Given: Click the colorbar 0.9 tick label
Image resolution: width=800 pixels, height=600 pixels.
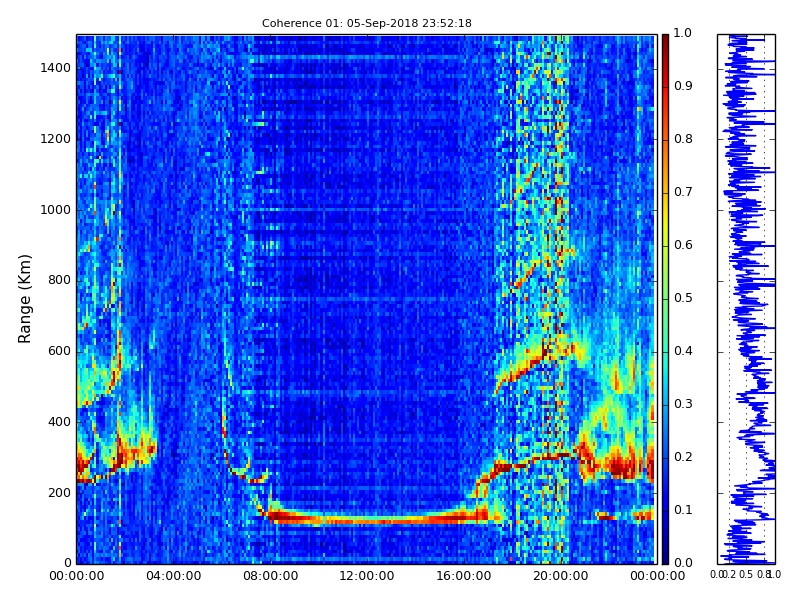Looking at the screenshot, I should pos(683,86).
